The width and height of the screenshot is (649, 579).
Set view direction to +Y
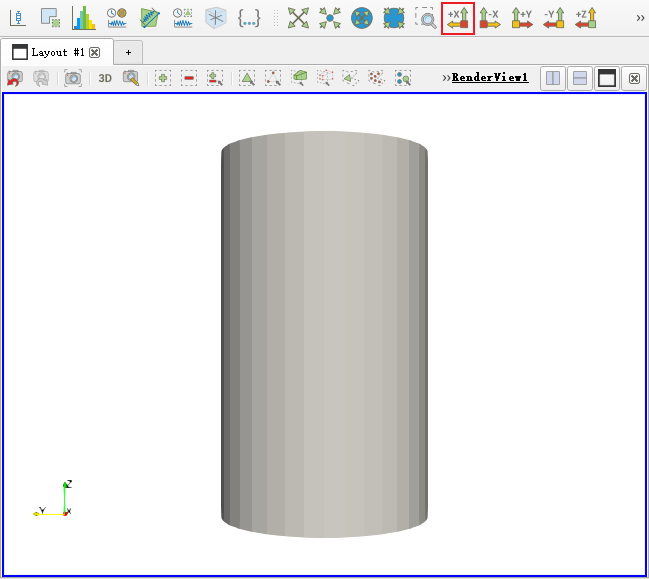click(522, 17)
